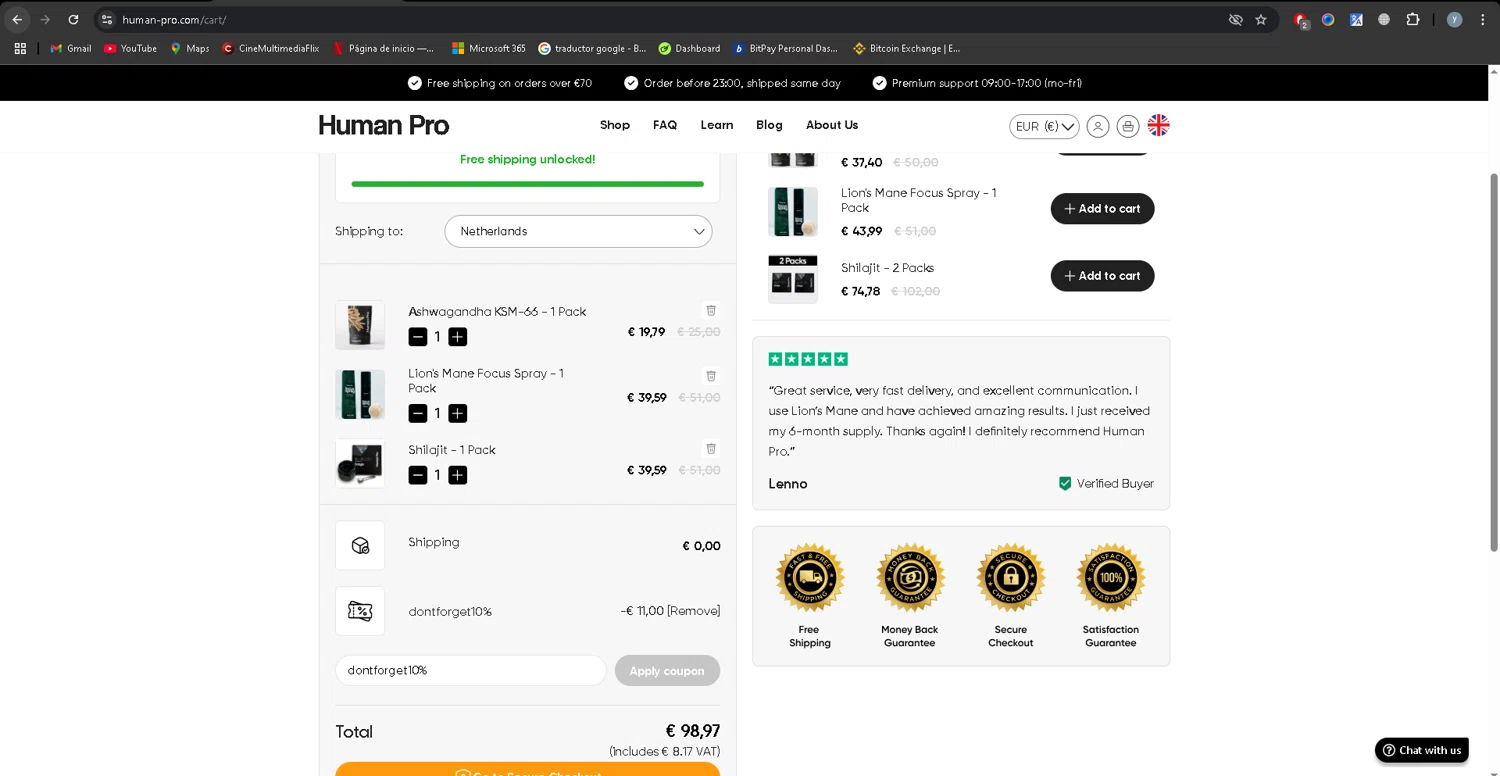This screenshot has width=1500, height=776.
Task: Open the Gmail bookmark
Action: tap(71, 48)
